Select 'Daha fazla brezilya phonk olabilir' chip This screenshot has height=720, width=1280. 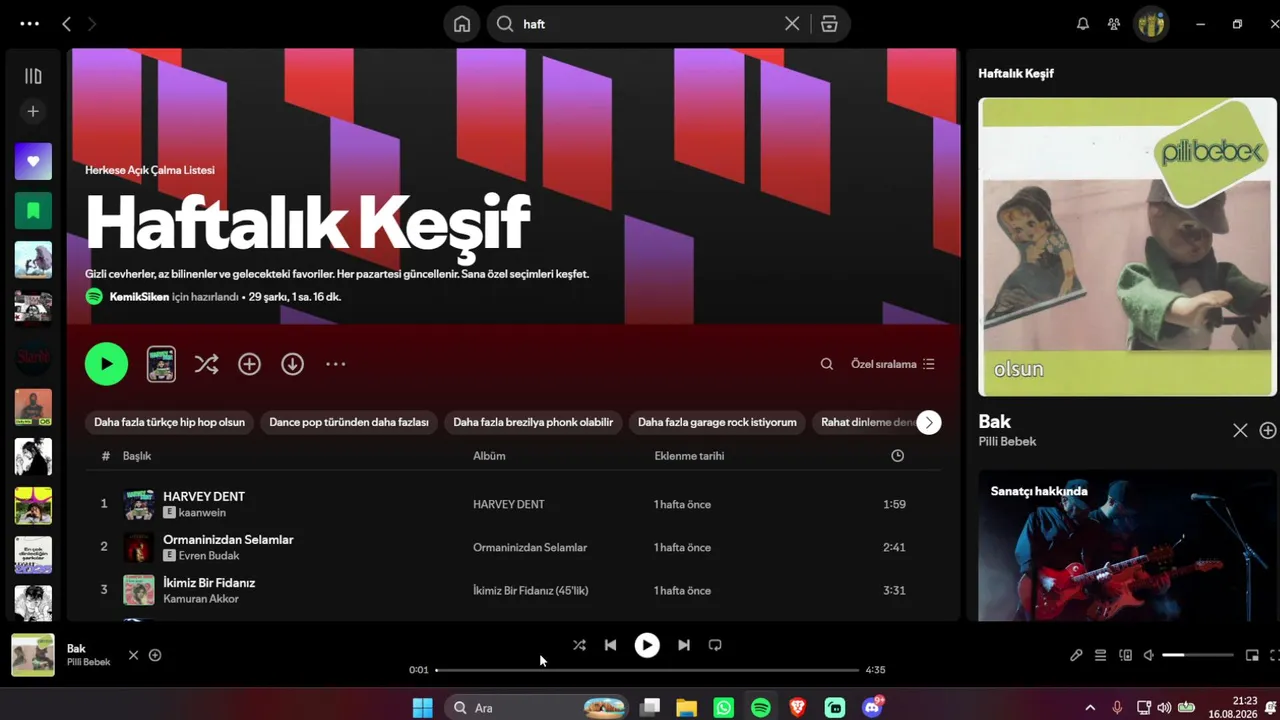533,422
